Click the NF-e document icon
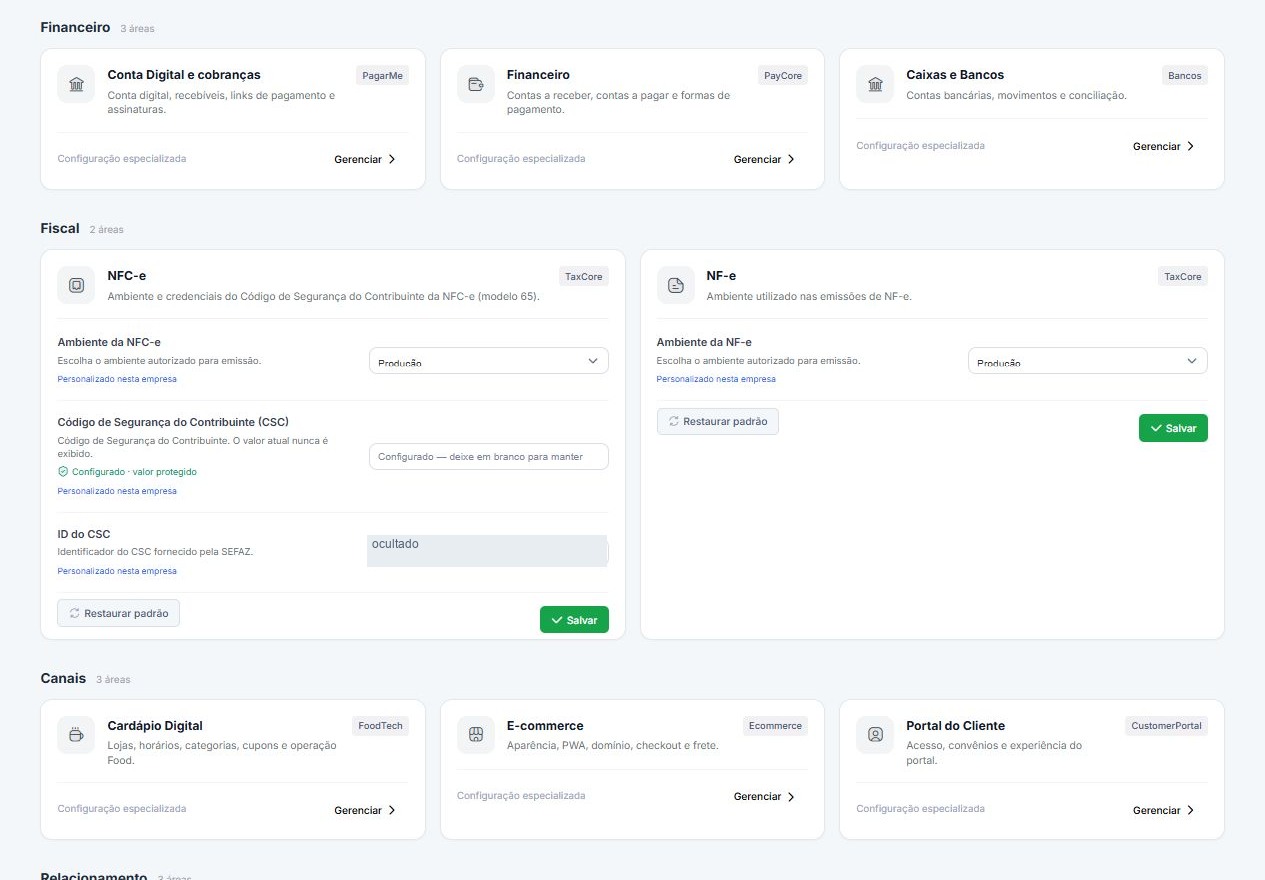This screenshot has height=880, width=1265. tap(675, 285)
